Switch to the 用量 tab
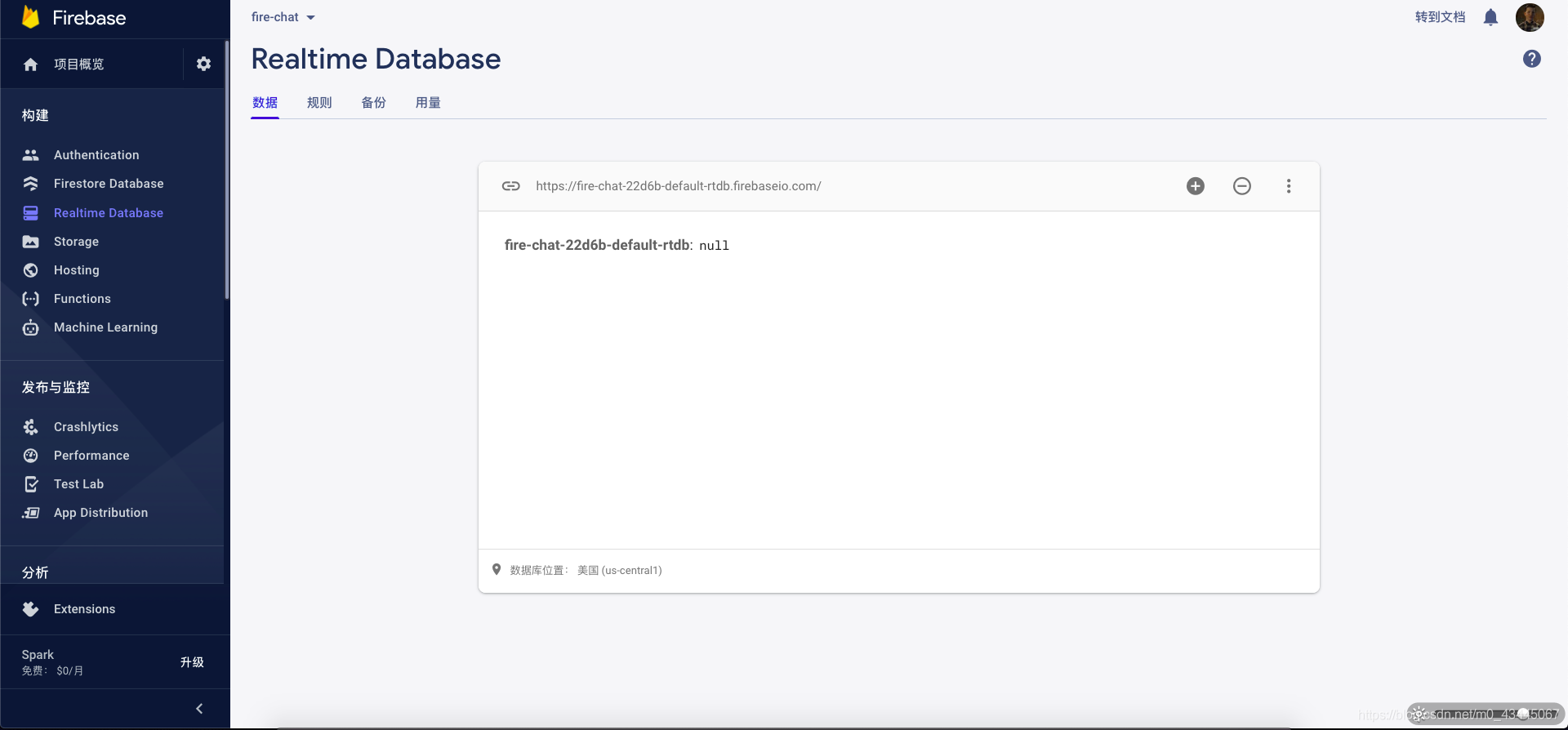Screen dimensions: 1568x730 click(428, 103)
